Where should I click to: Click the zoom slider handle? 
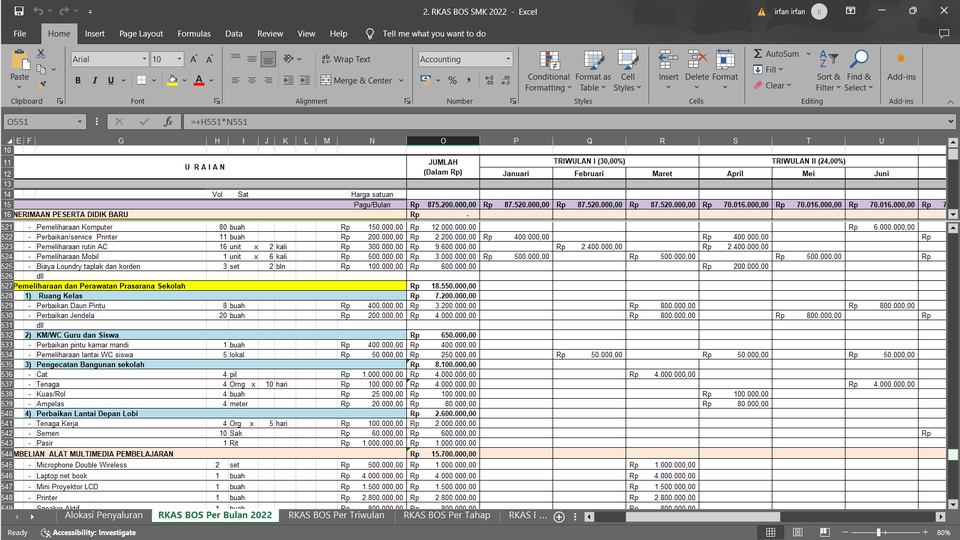click(x=879, y=532)
